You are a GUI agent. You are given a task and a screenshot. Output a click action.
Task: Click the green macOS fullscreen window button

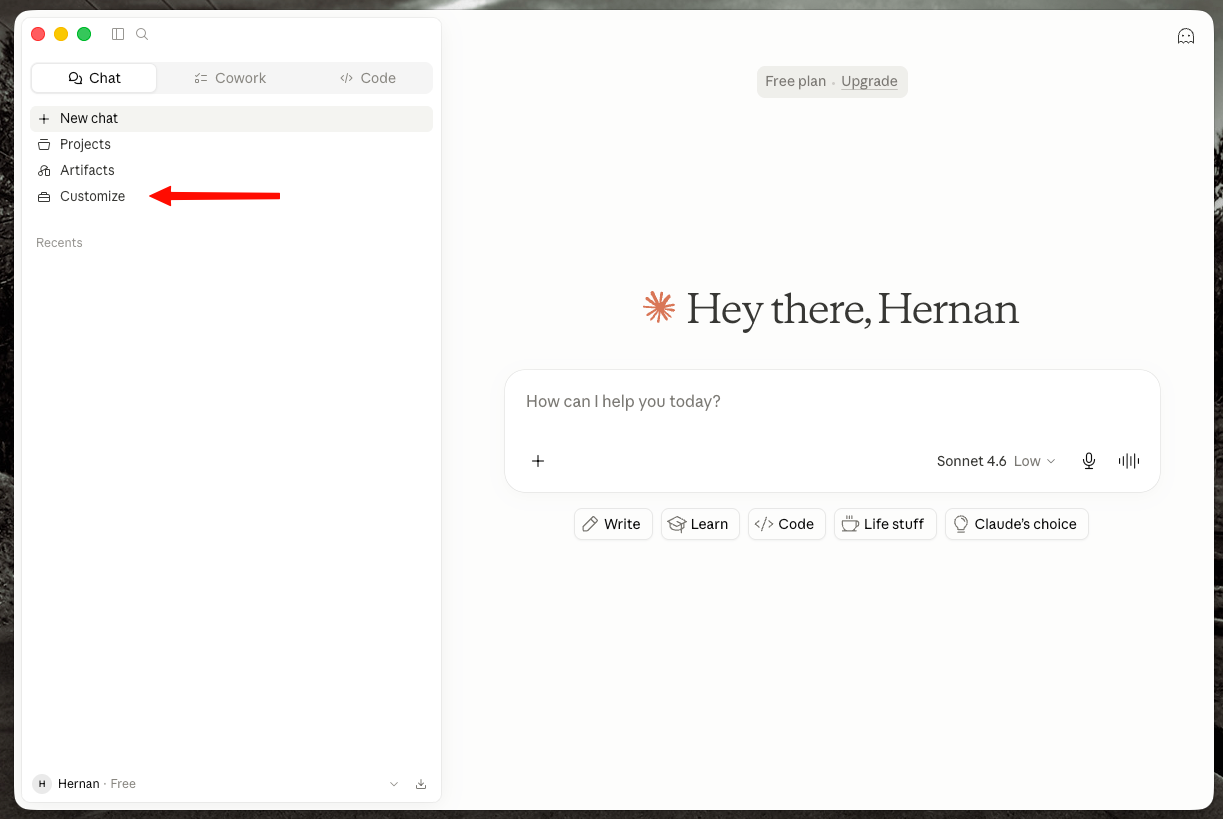[84, 34]
